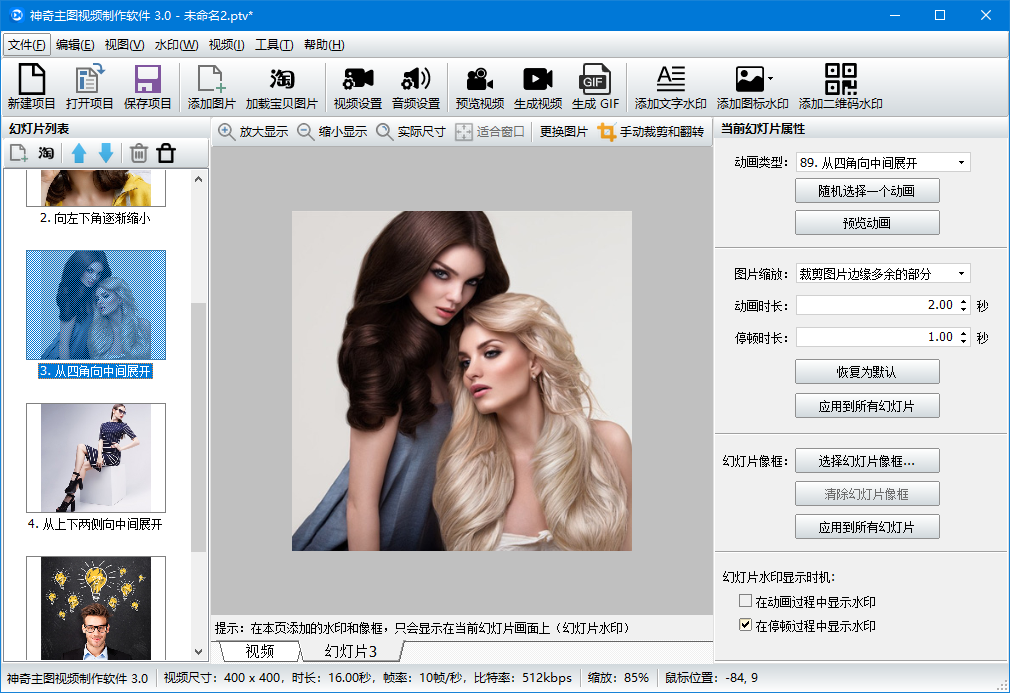Select slide thumbnail 3. 从四角向中间展开

click(96, 305)
